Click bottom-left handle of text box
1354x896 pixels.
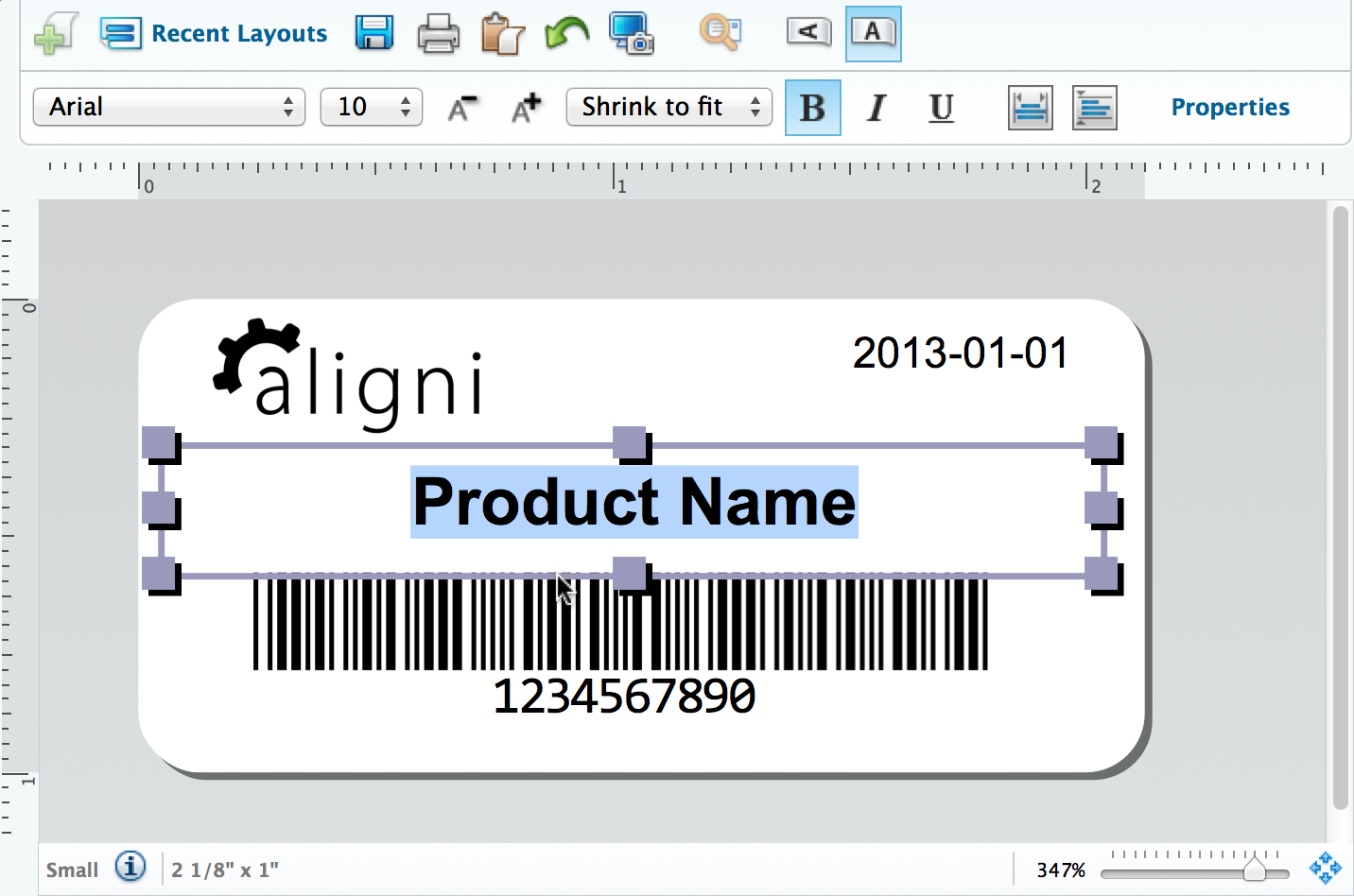pos(160,575)
